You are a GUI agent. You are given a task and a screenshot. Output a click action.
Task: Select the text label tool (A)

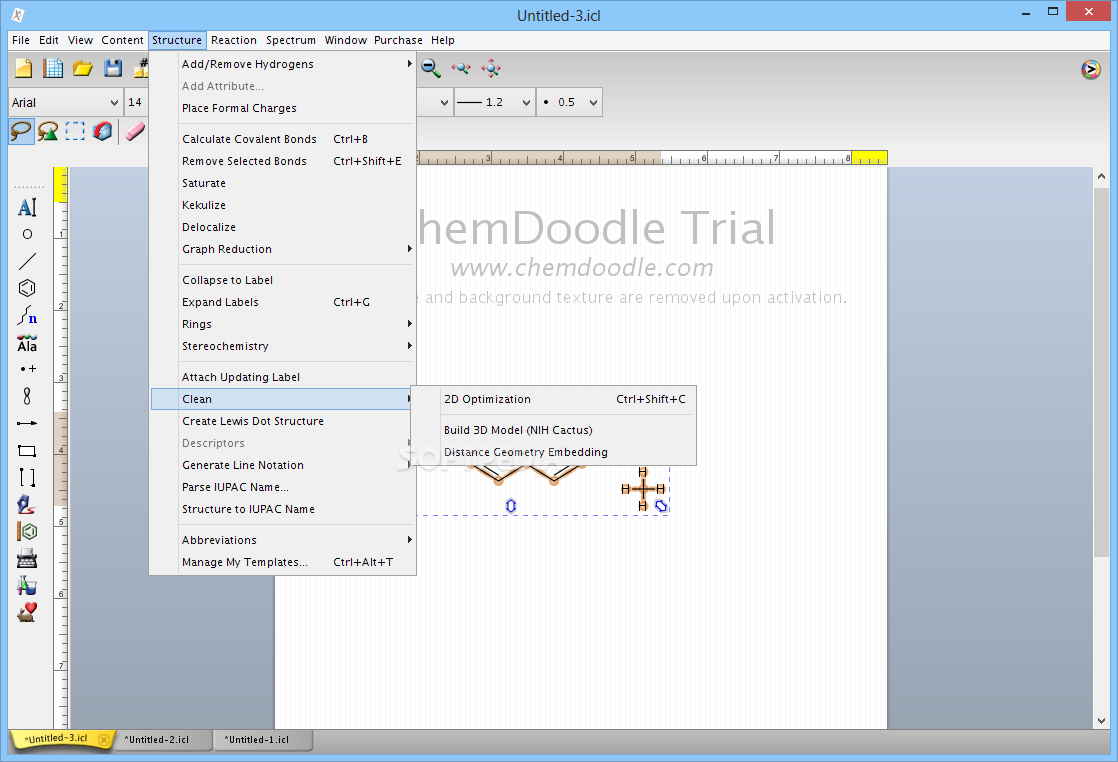coord(27,207)
